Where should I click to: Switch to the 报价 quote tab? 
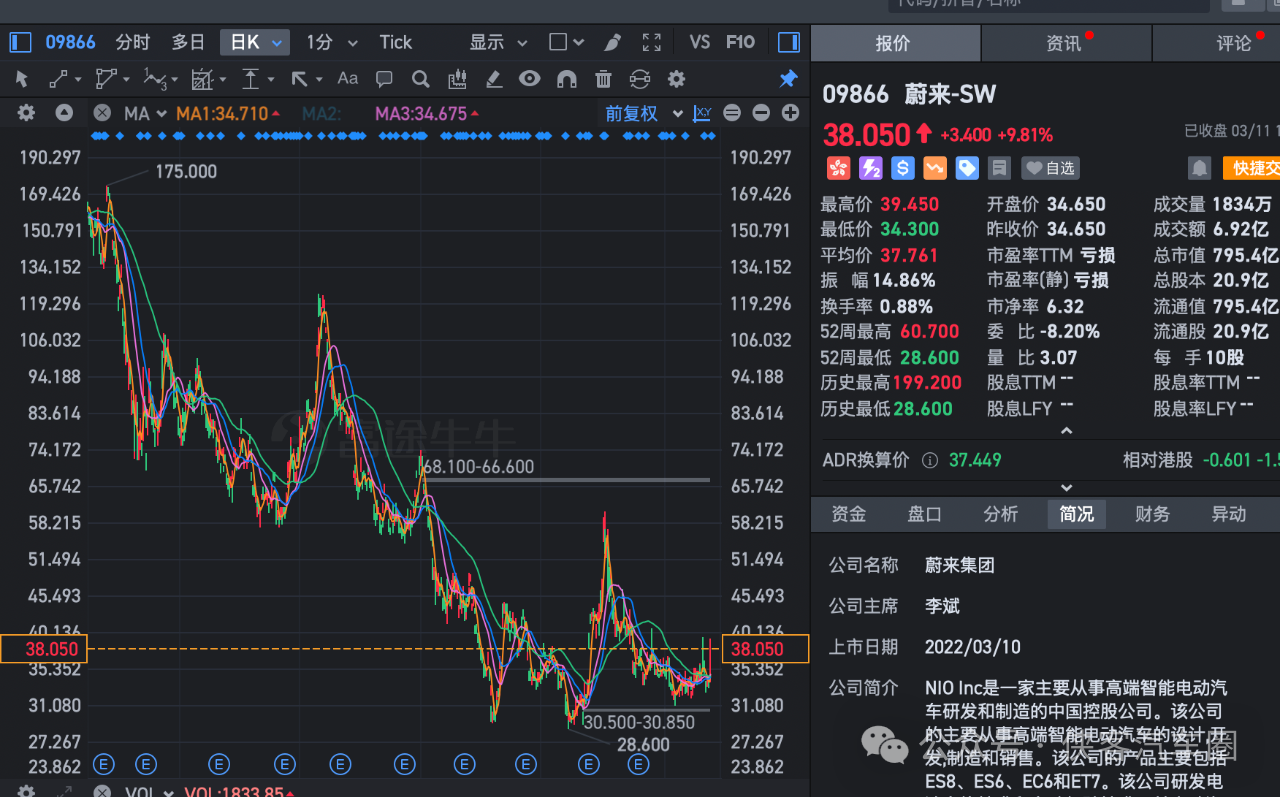[894, 43]
